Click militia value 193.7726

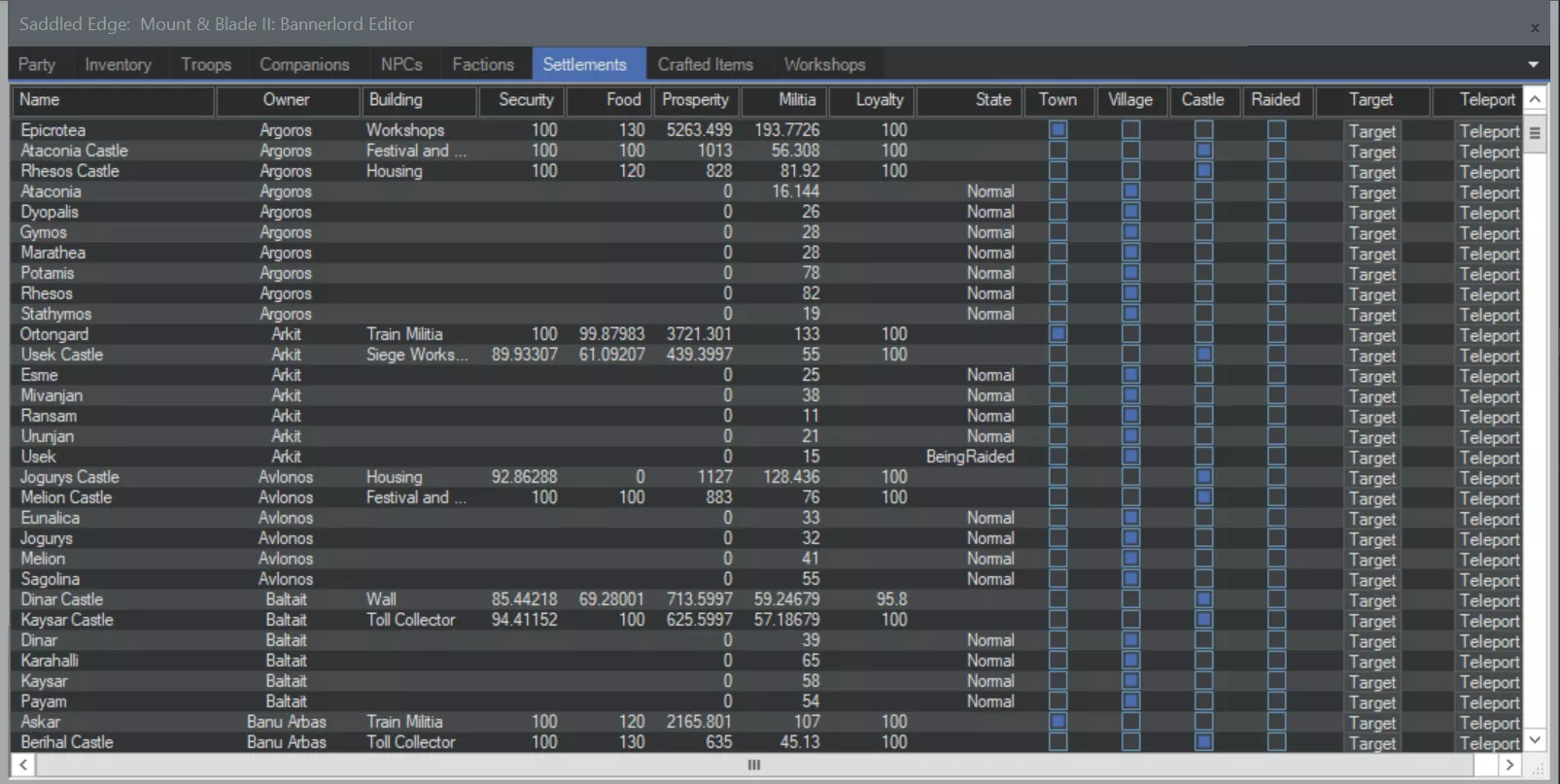(x=786, y=130)
